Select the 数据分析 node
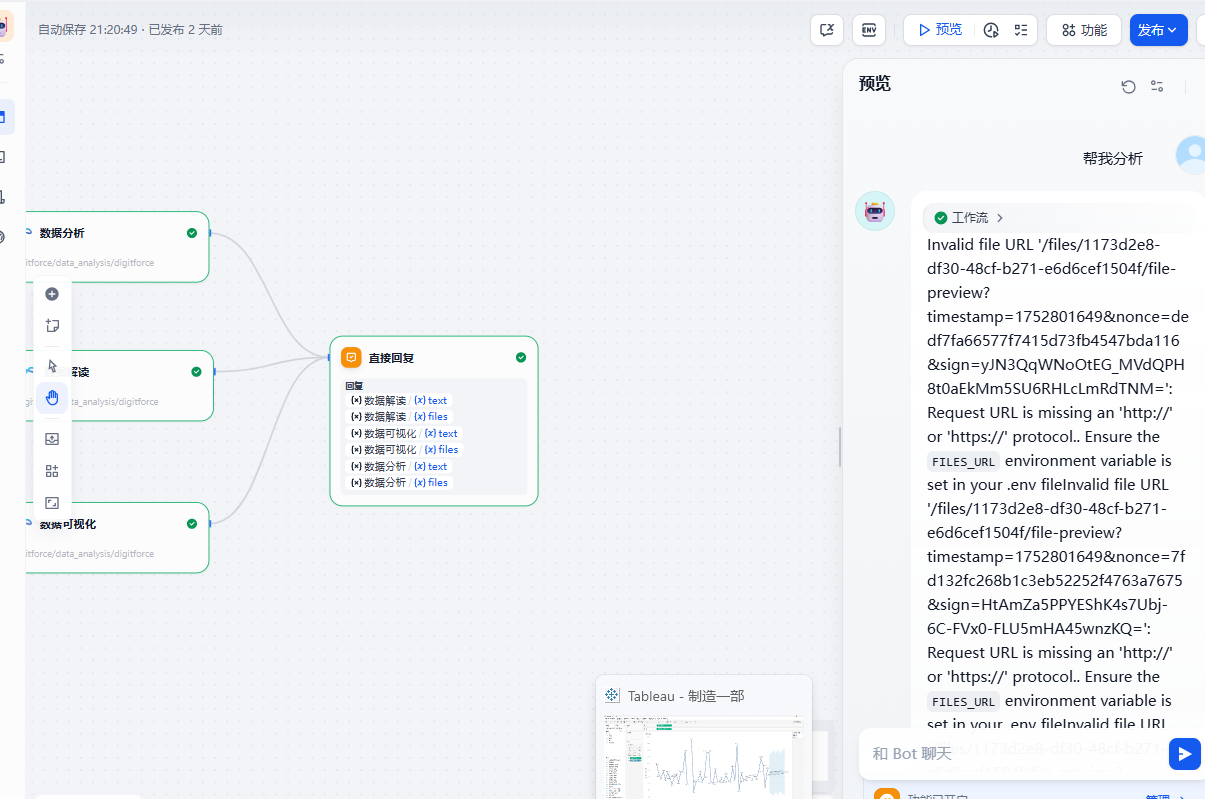 116,247
